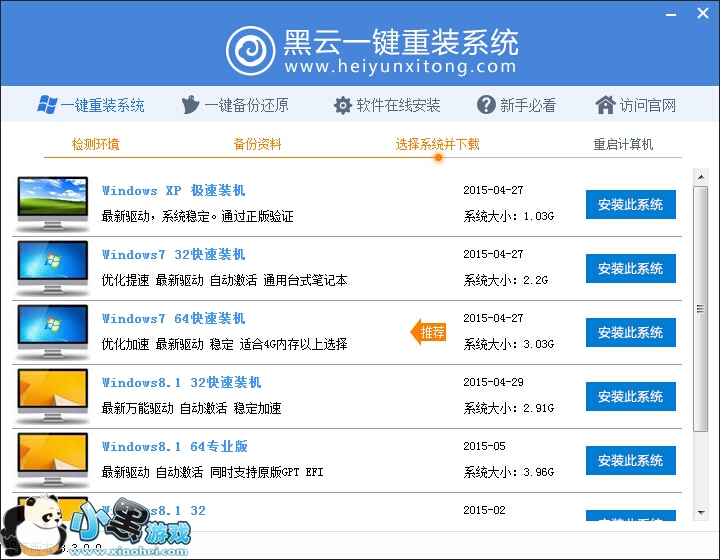The width and height of the screenshot is (720, 560).
Task: Select the 检测环境 step
Action: click(x=96, y=144)
